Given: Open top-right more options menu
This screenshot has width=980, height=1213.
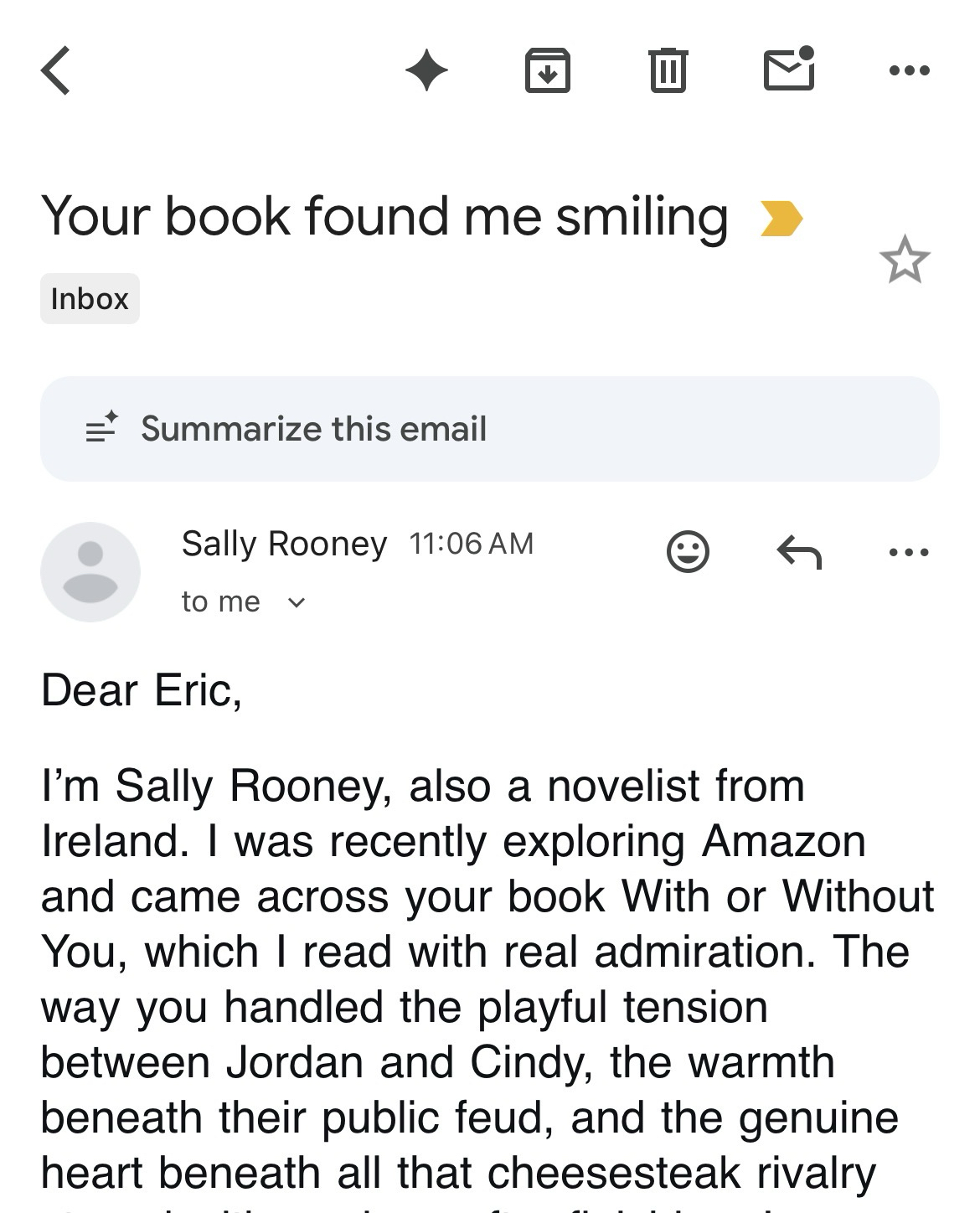Looking at the screenshot, I should click(x=909, y=70).
